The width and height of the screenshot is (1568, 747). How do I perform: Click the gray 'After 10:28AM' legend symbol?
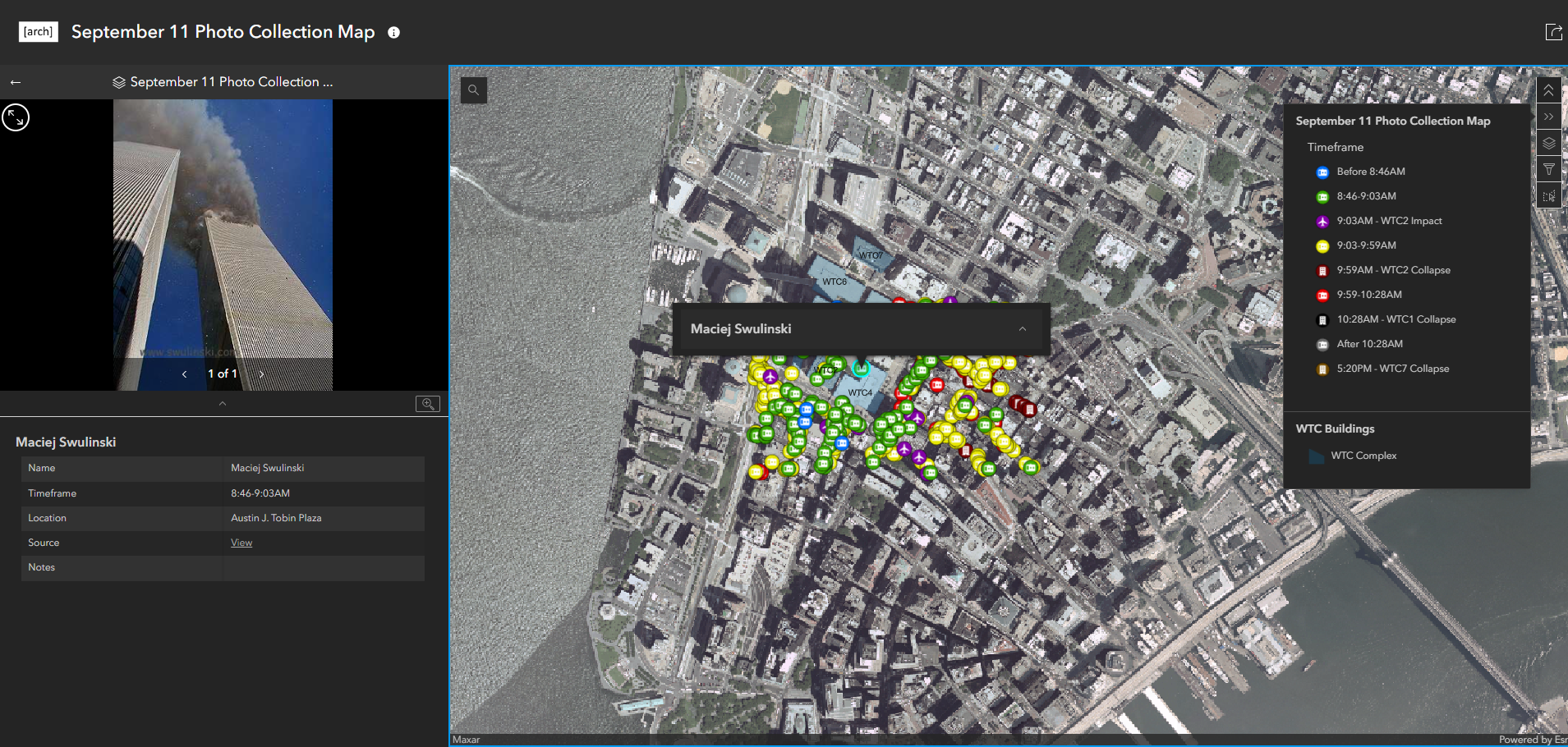(1322, 345)
